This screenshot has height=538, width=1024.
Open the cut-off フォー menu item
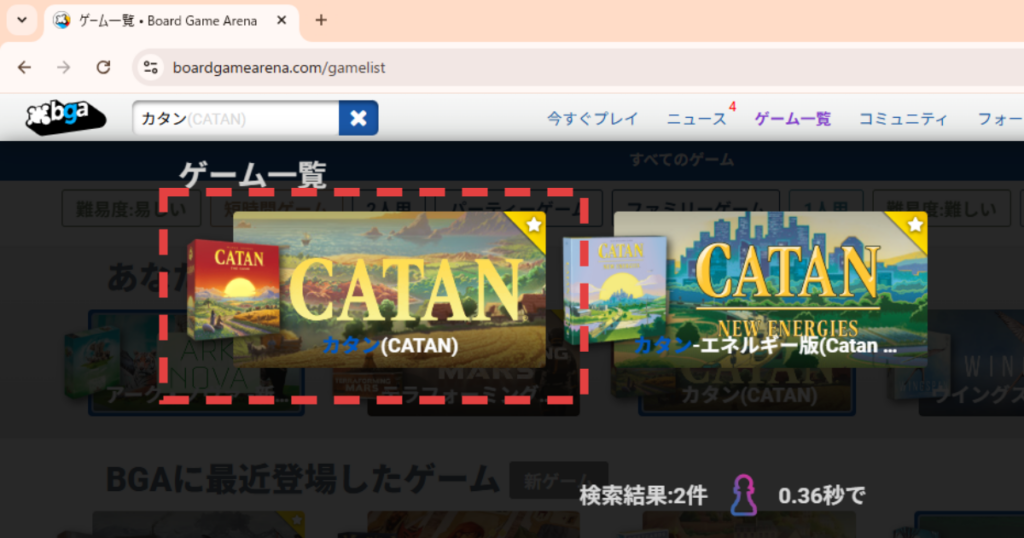[1000, 119]
